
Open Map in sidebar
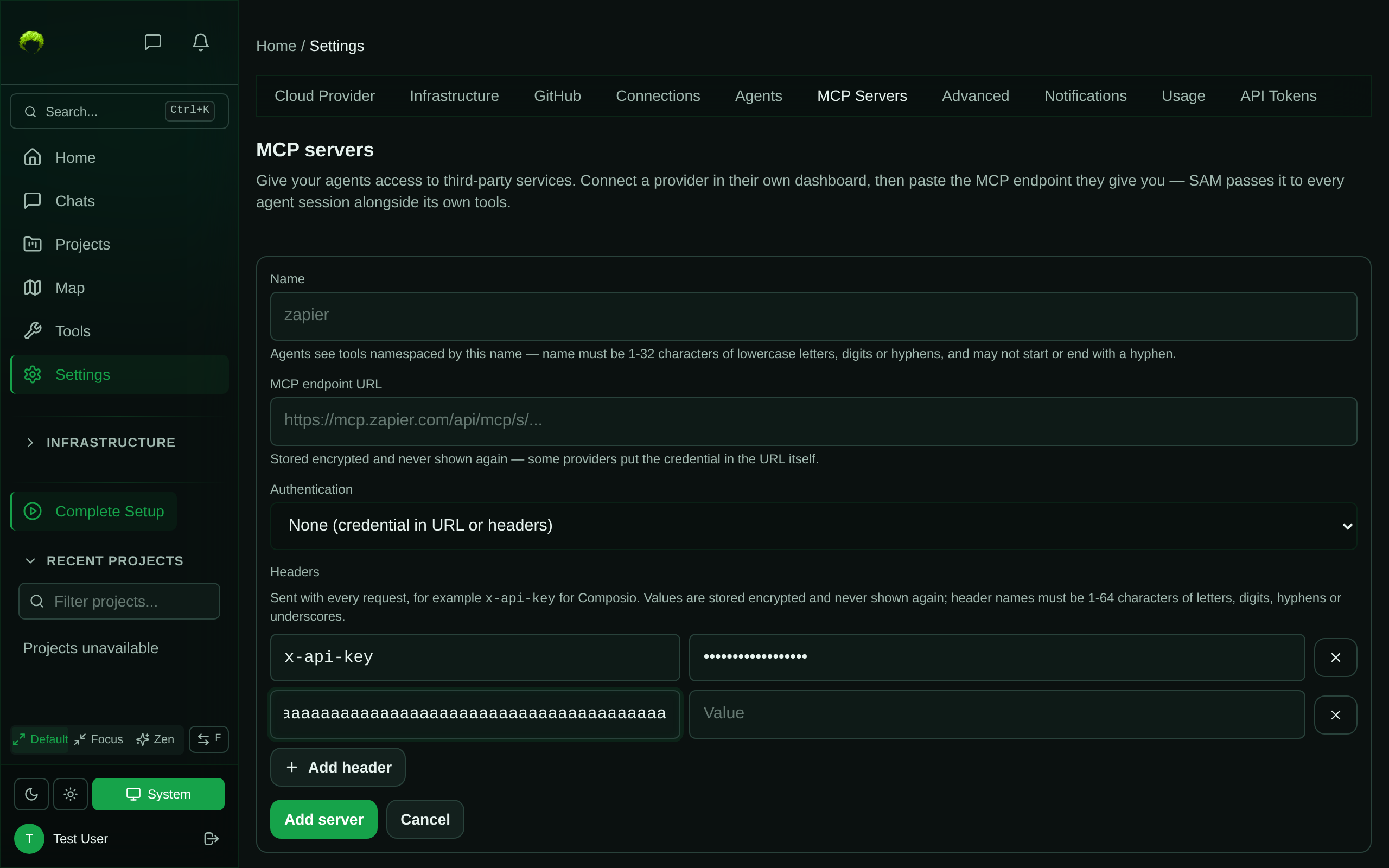[119, 288]
